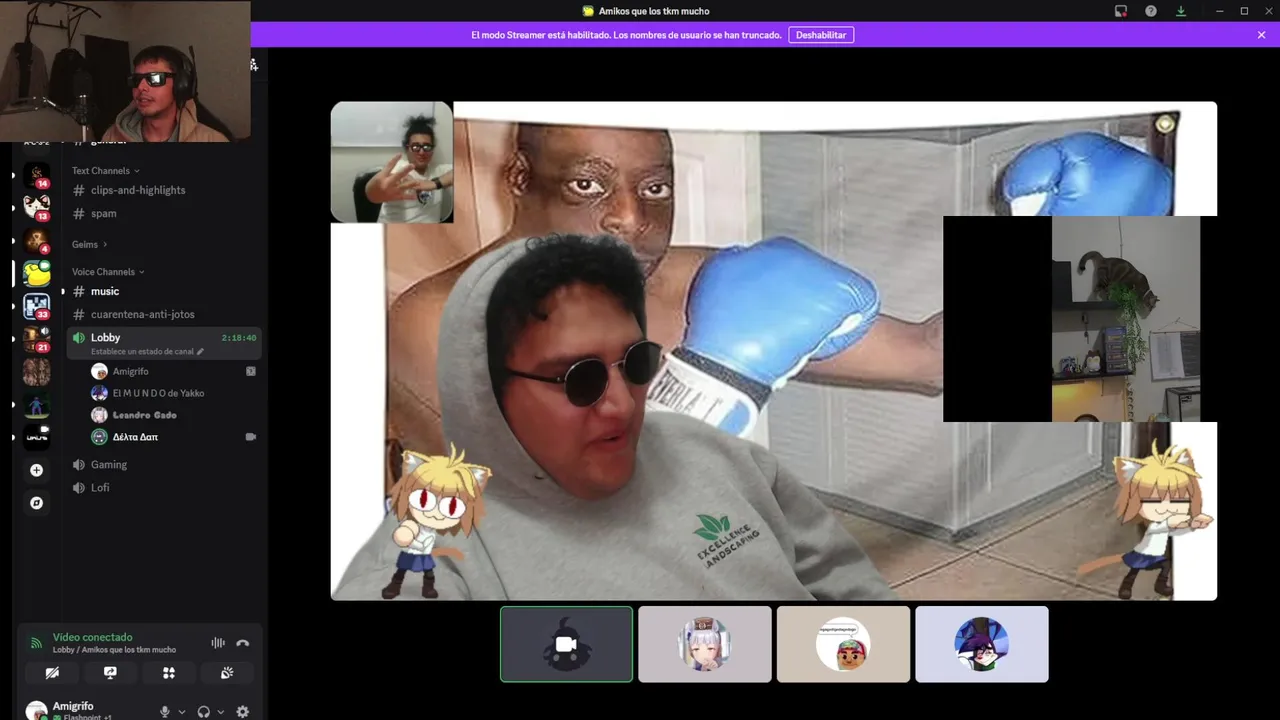Open server icon with 4 badge
This screenshot has height=720, width=1280.
(x=37, y=240)
